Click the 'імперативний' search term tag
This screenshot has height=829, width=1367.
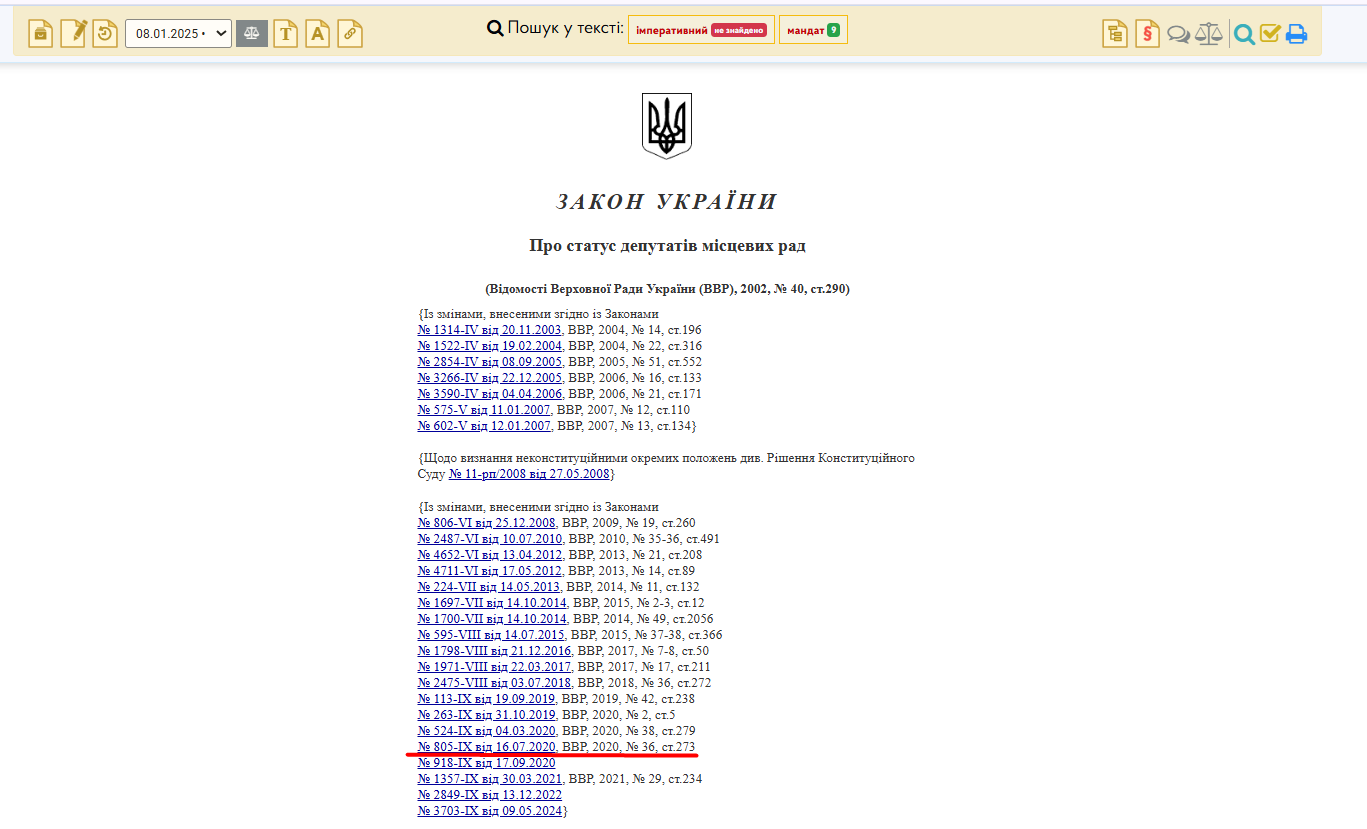(701, 30)
